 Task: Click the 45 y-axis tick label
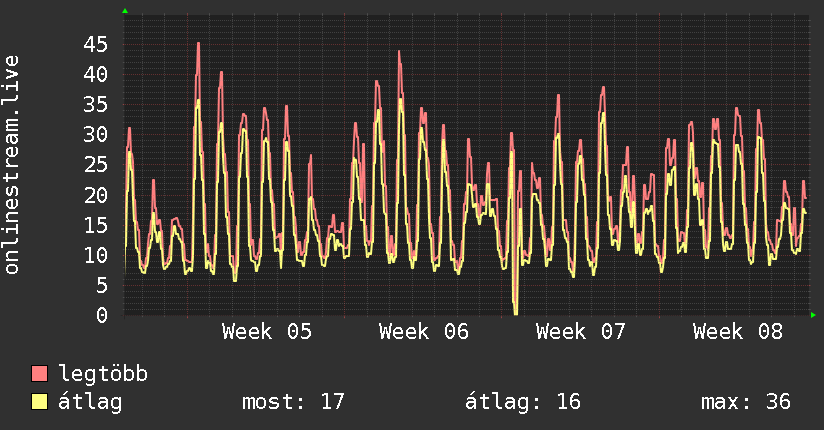click(x=96, y=44)
